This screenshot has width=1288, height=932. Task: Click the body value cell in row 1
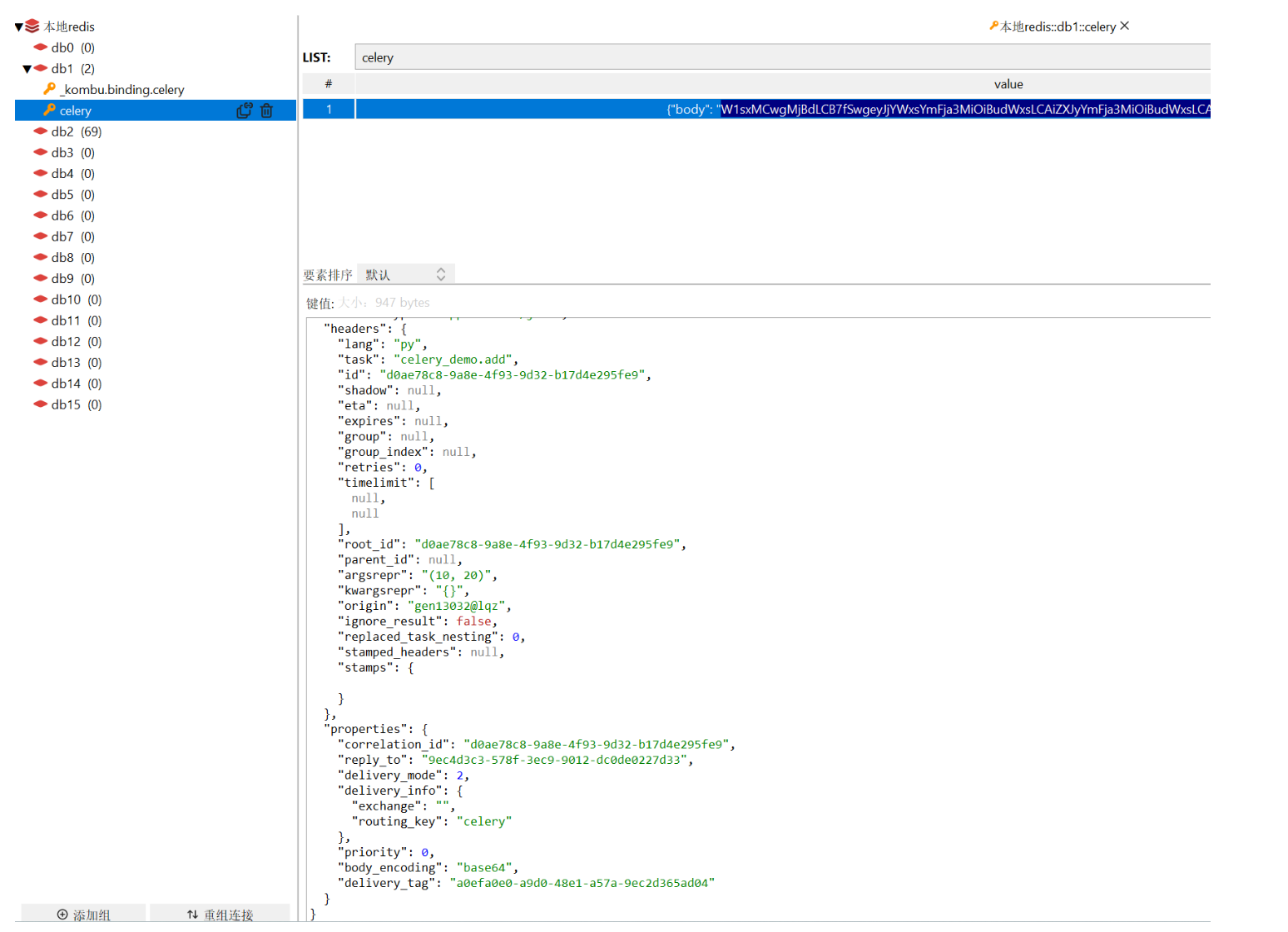pyautogui.click(x=783, y=109)
